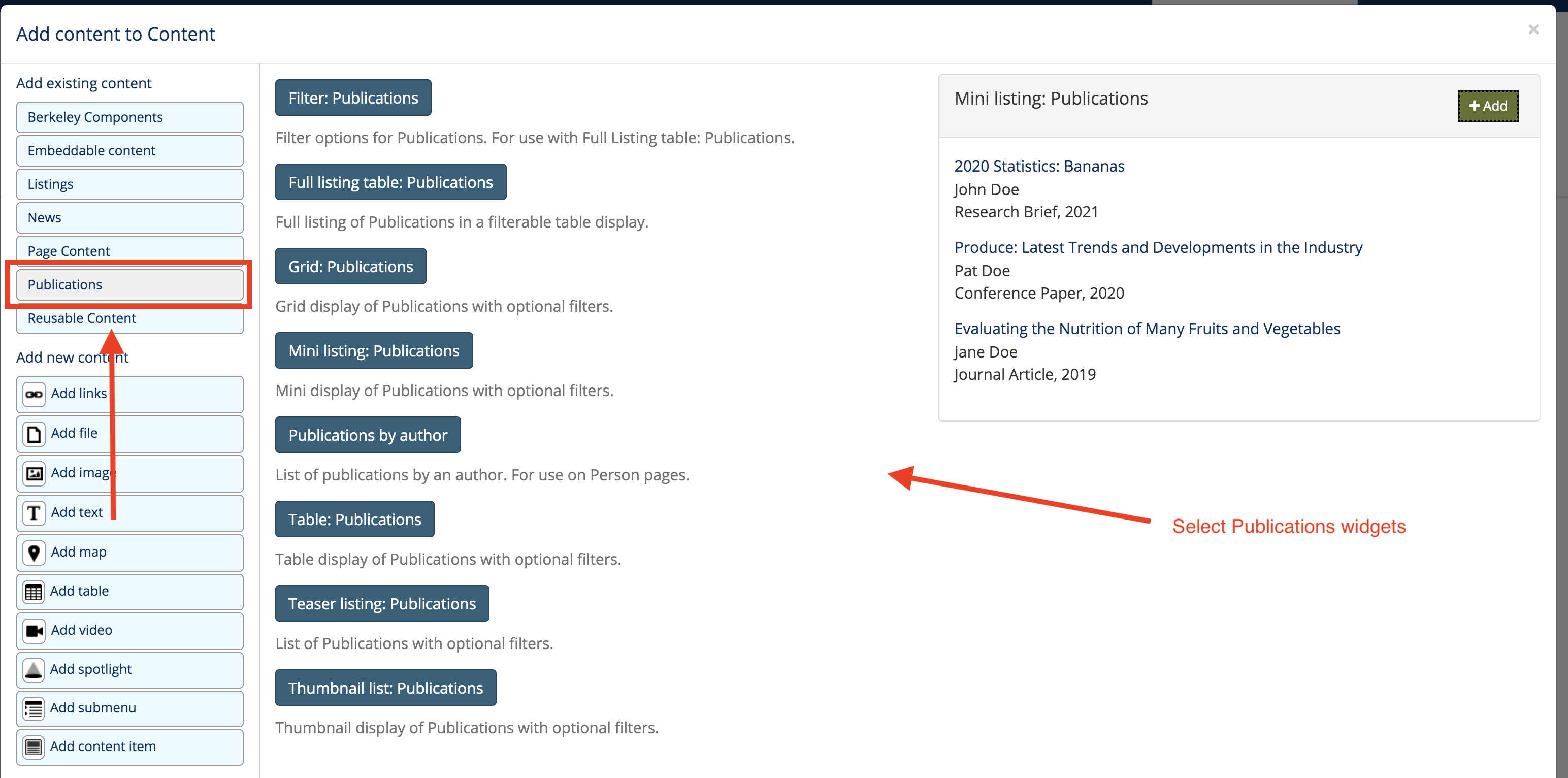Choose Full listing table: Publications widget
1568x778 pixels.
[391, 182]
